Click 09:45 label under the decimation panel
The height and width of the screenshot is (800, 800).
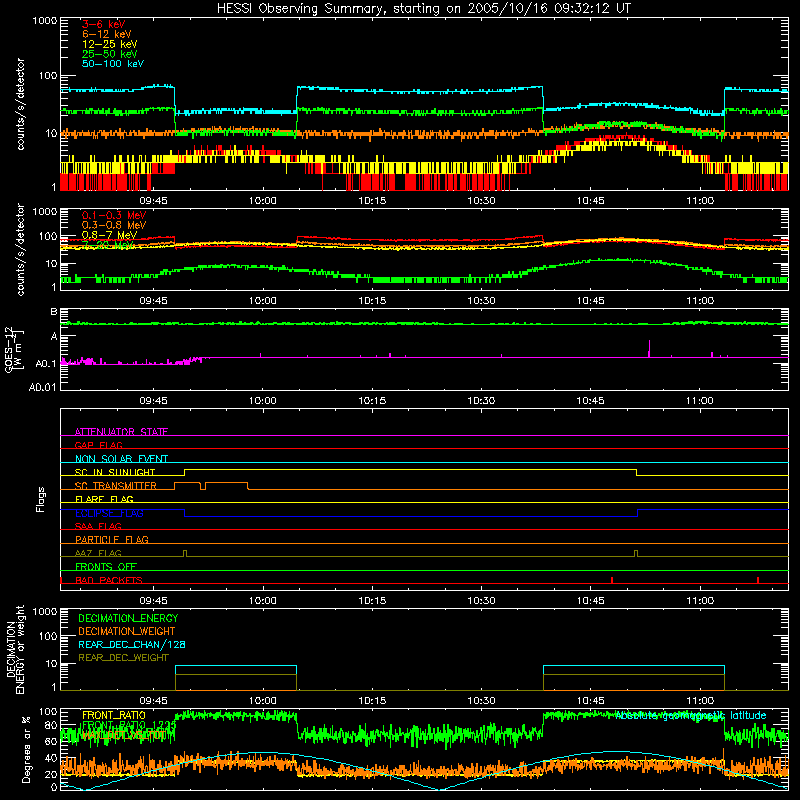click(x=154, y=701)
